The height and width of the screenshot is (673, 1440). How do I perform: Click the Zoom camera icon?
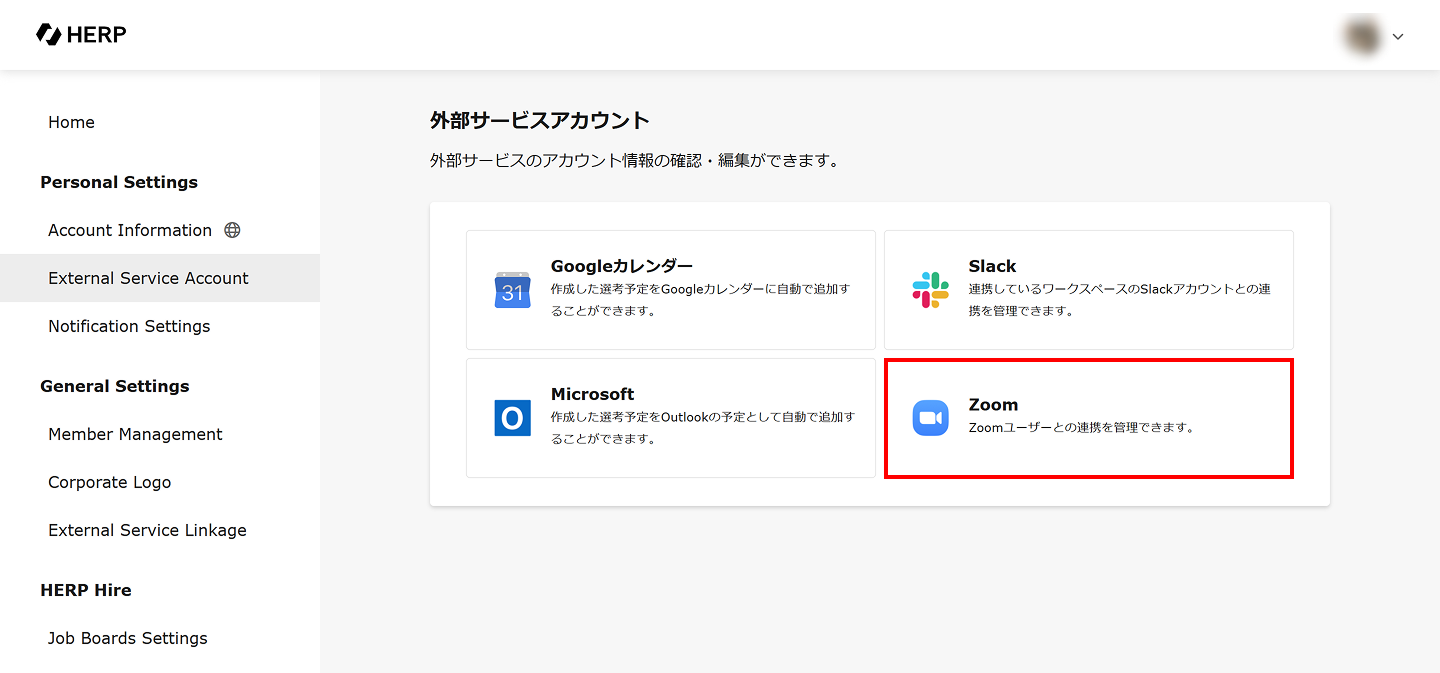click(931, 418)
